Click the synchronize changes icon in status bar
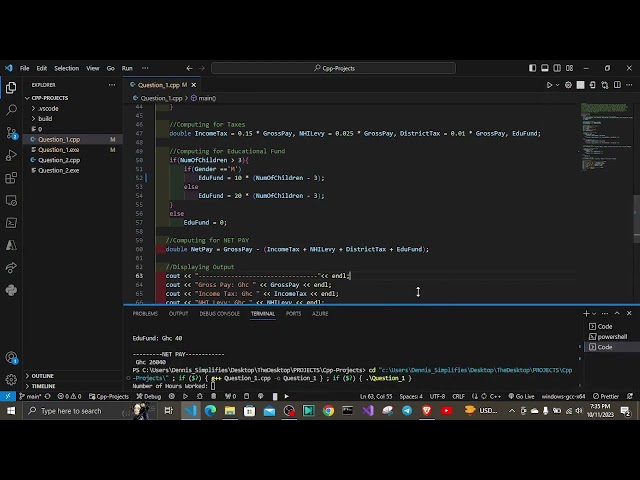640x480 pixels. click(x=48, y=396)
